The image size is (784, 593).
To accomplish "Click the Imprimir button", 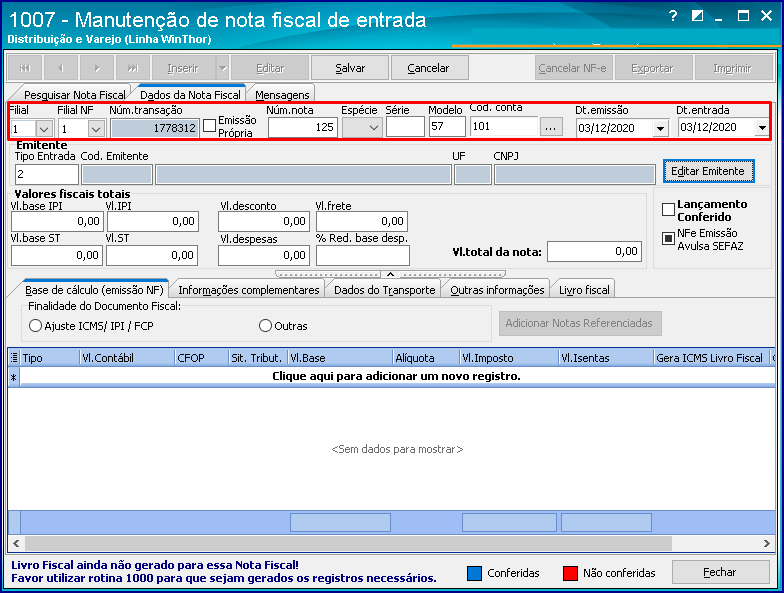I will (733, 68).
